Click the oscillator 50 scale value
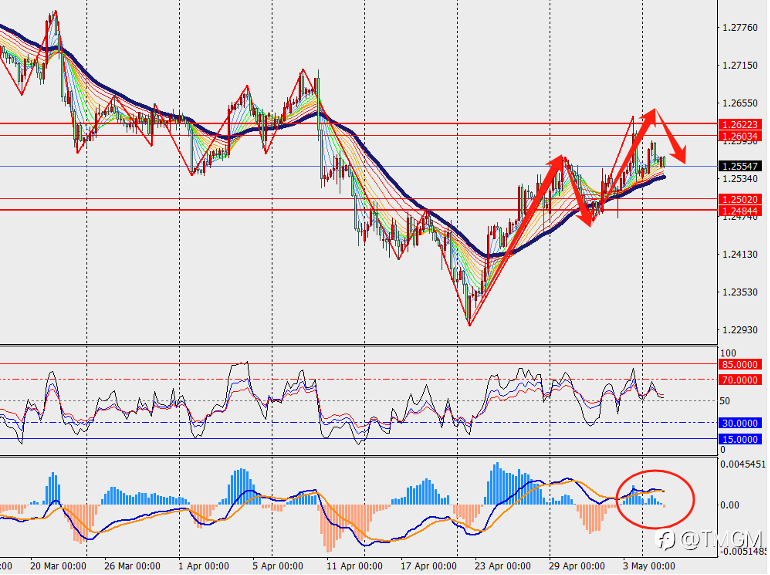 click(x=725, y=401)
